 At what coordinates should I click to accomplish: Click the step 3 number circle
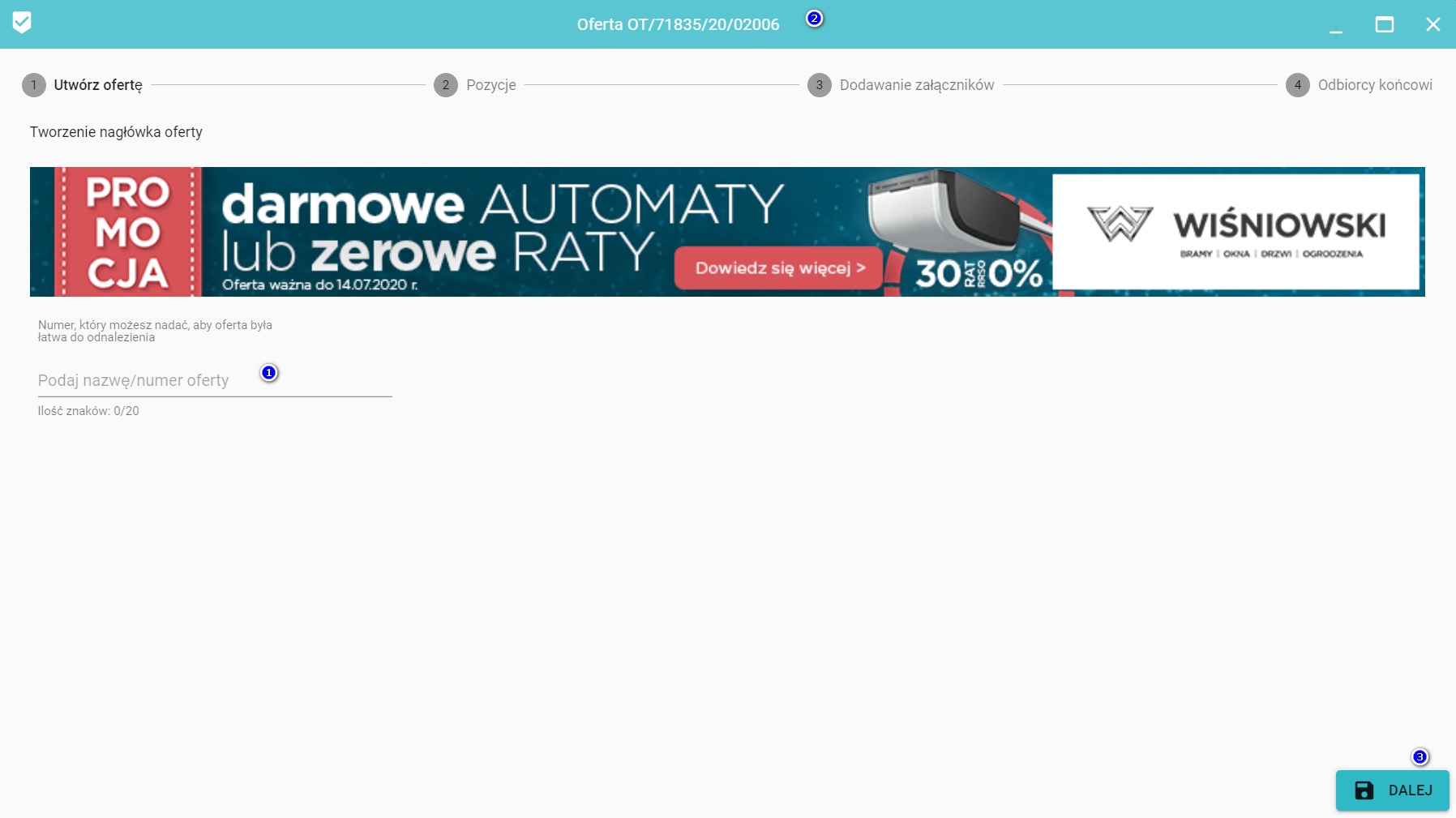[820, 85]
